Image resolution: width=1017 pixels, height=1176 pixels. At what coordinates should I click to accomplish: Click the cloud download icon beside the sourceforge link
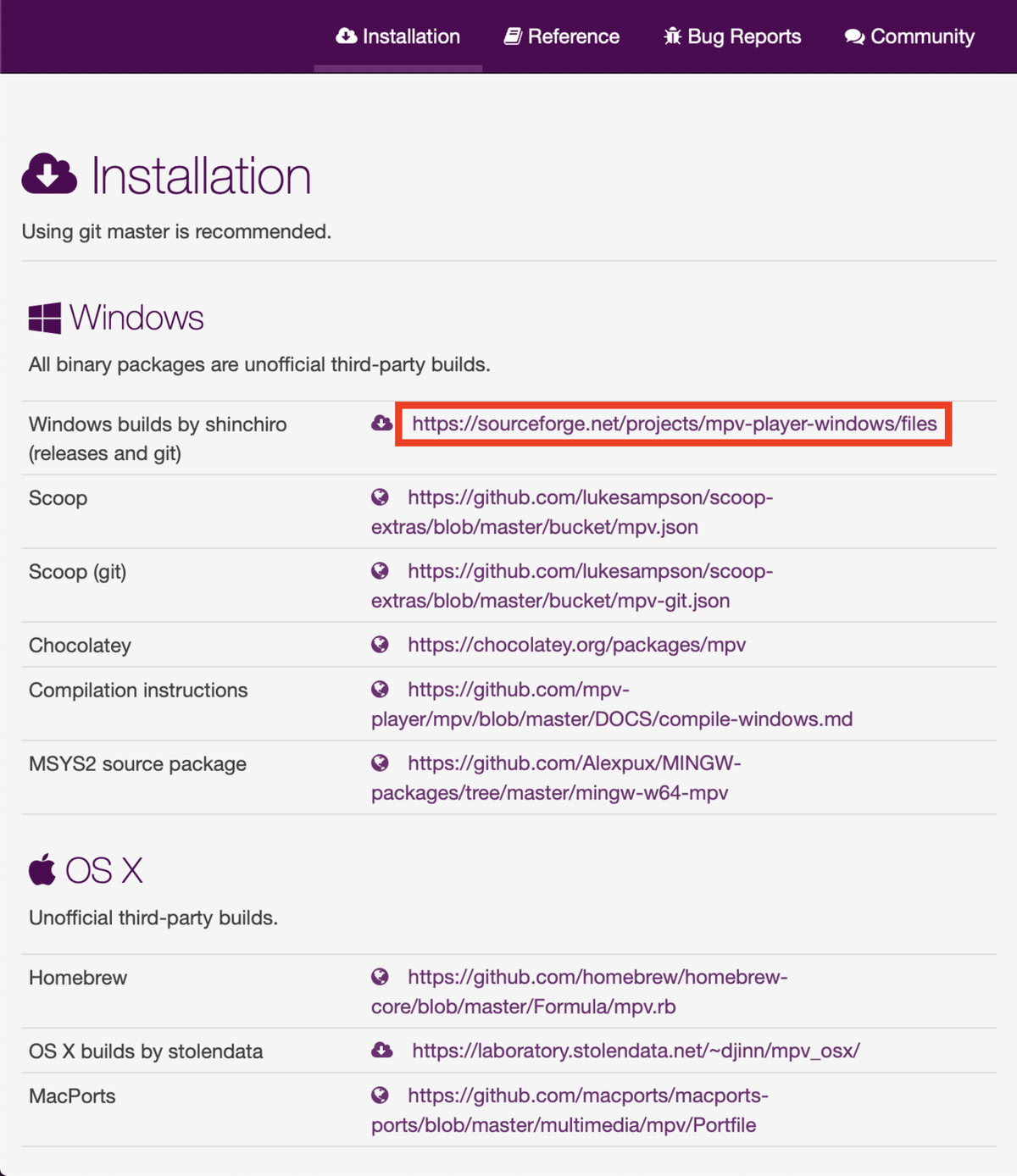click(381, 424)
